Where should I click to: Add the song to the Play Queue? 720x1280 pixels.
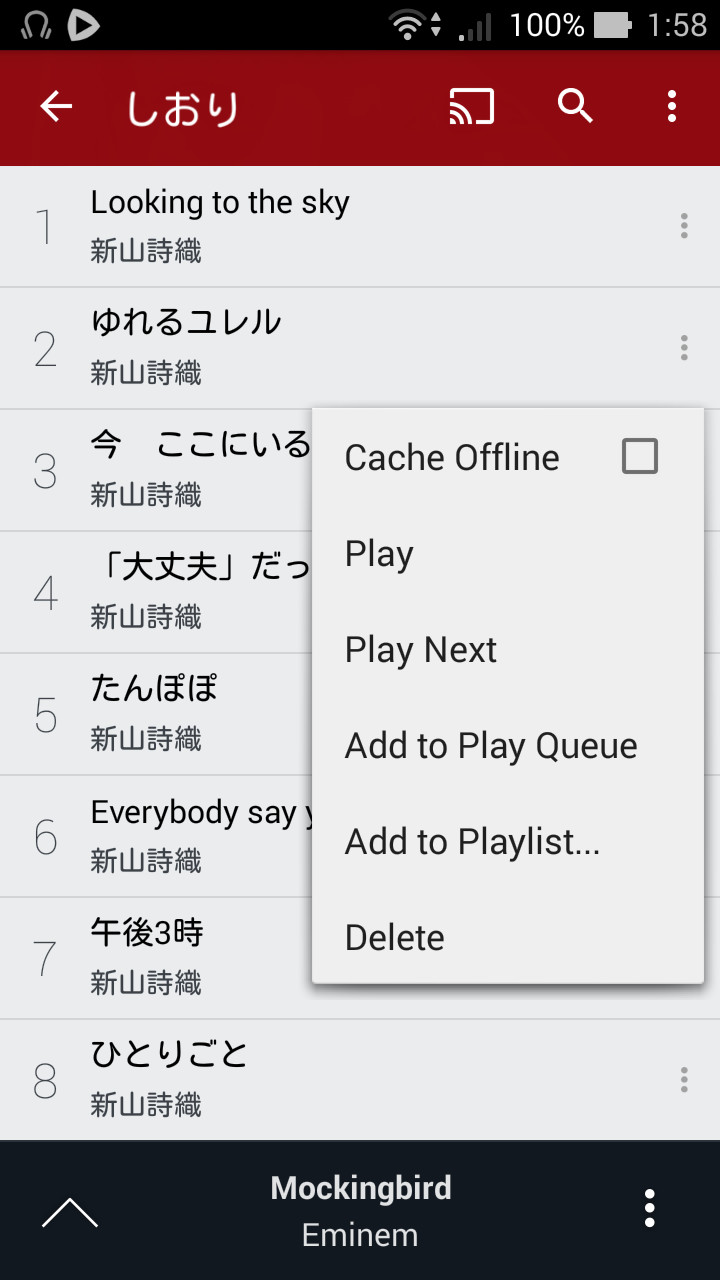point(491,745)
